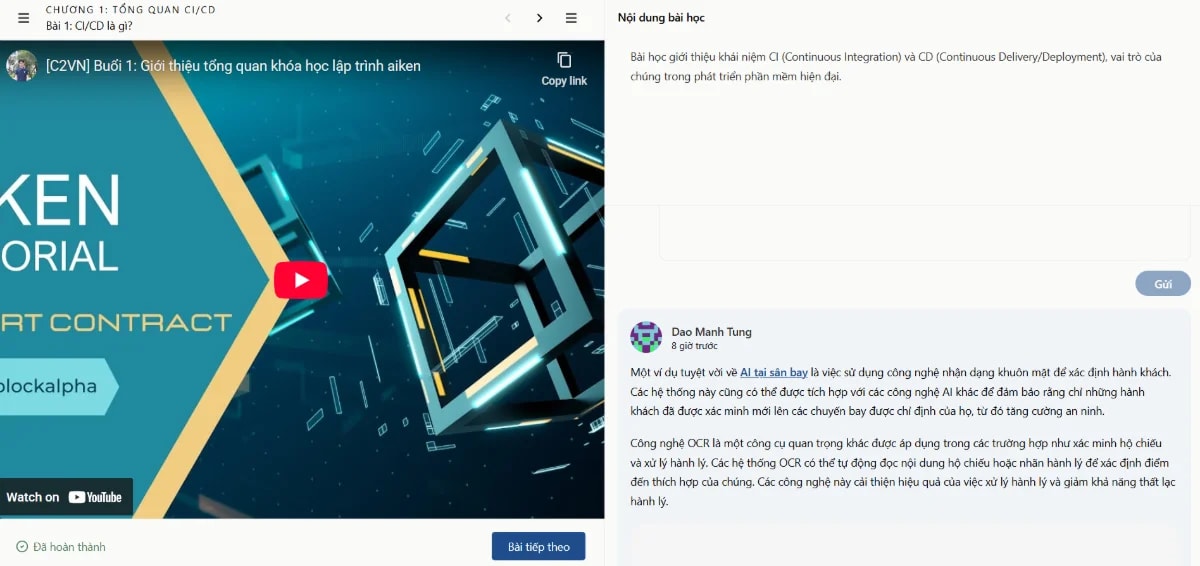Click the 8 giờ trước timestamp
Viewport: 1200px width, 566px height.
[694, 346]
